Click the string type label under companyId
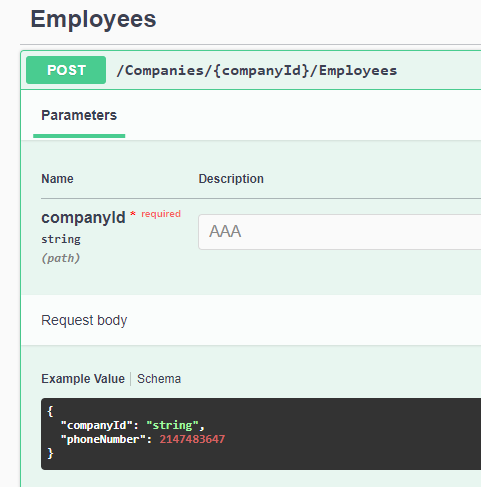This screenshot has width=481, height=487. 61,239
